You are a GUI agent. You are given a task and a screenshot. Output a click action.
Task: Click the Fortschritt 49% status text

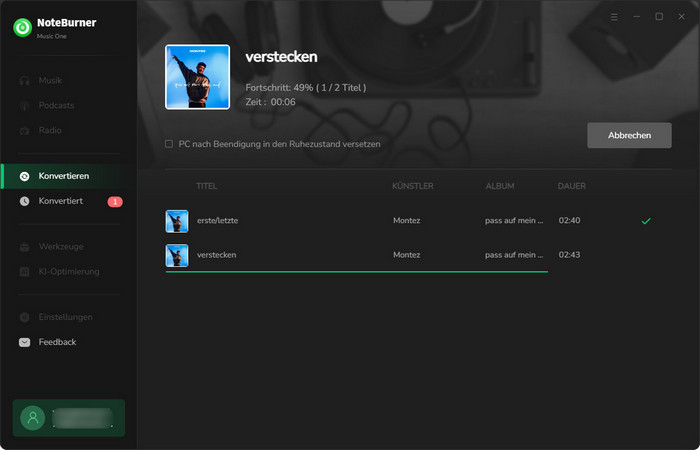coord(306,88)
